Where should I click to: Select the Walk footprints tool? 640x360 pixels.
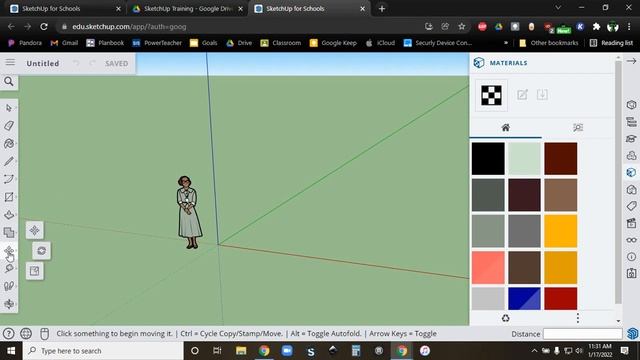pos(9,286)
